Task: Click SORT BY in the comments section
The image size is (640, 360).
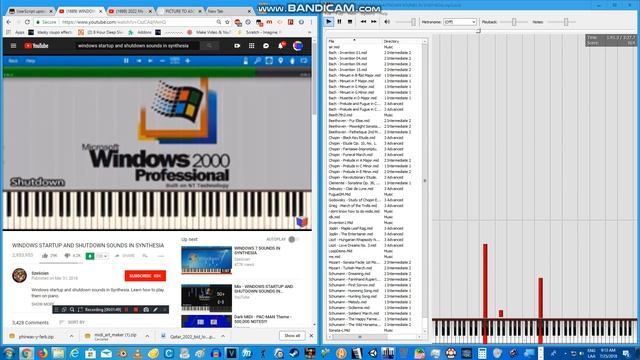Action: pos(72,322)
